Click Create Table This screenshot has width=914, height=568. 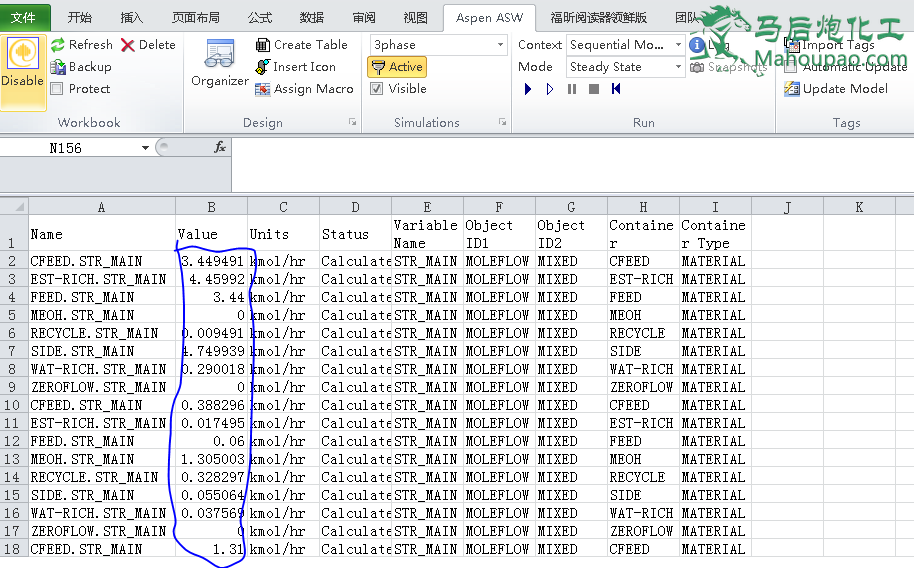pyautogui.click(x=301, y=45)
